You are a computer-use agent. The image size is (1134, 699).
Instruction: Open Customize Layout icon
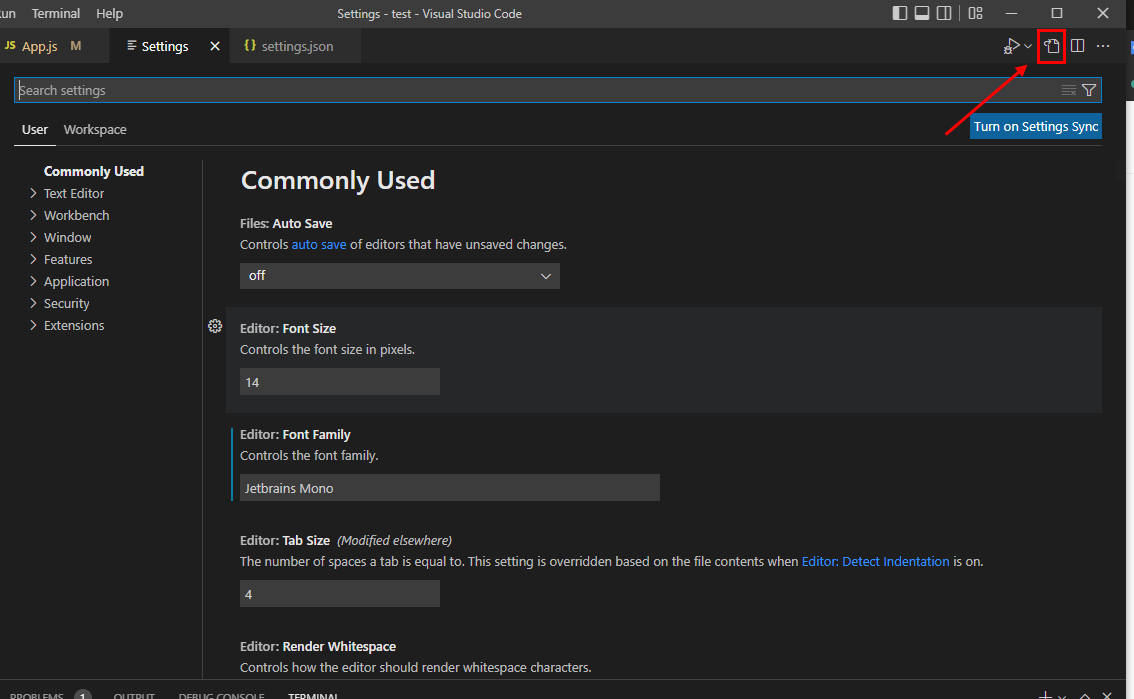[976, 13]
